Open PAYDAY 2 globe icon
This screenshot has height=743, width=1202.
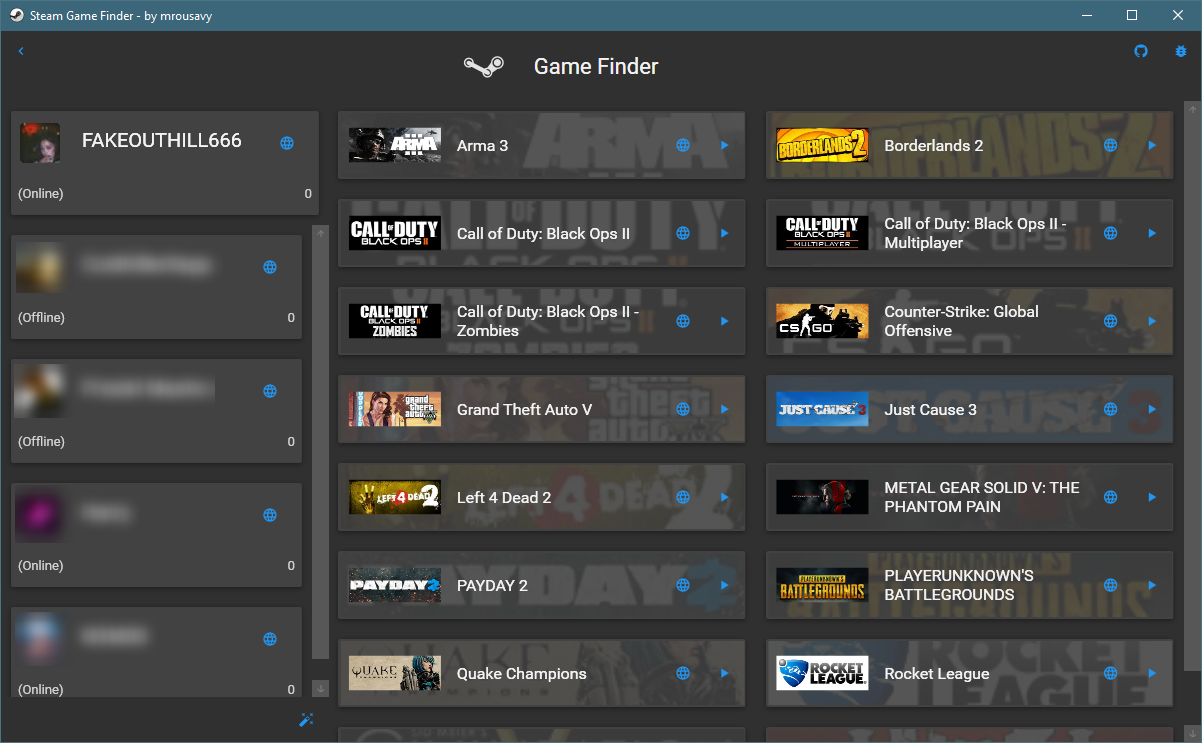coord(683,585)
